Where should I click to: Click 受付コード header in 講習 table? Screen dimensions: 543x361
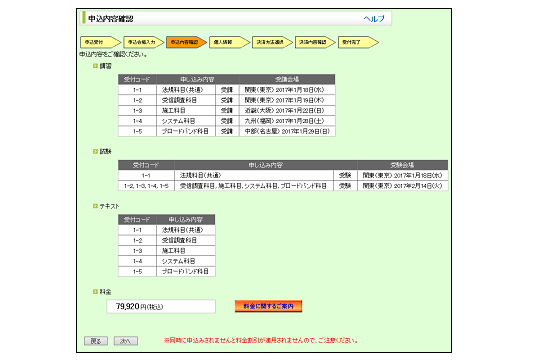(137, 79)
